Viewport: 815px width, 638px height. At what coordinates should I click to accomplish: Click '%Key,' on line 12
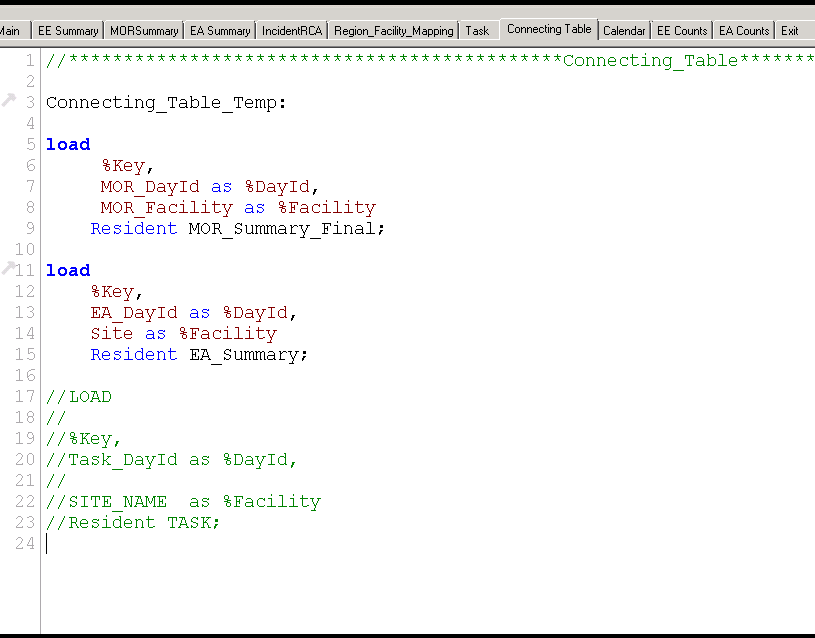click(x=116, y=291)
